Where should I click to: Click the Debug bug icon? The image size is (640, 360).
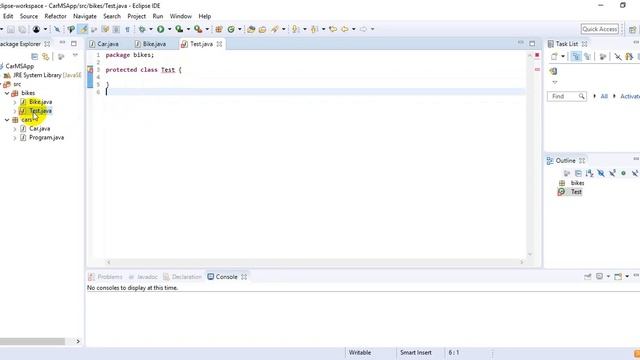[x=142, y=29]
